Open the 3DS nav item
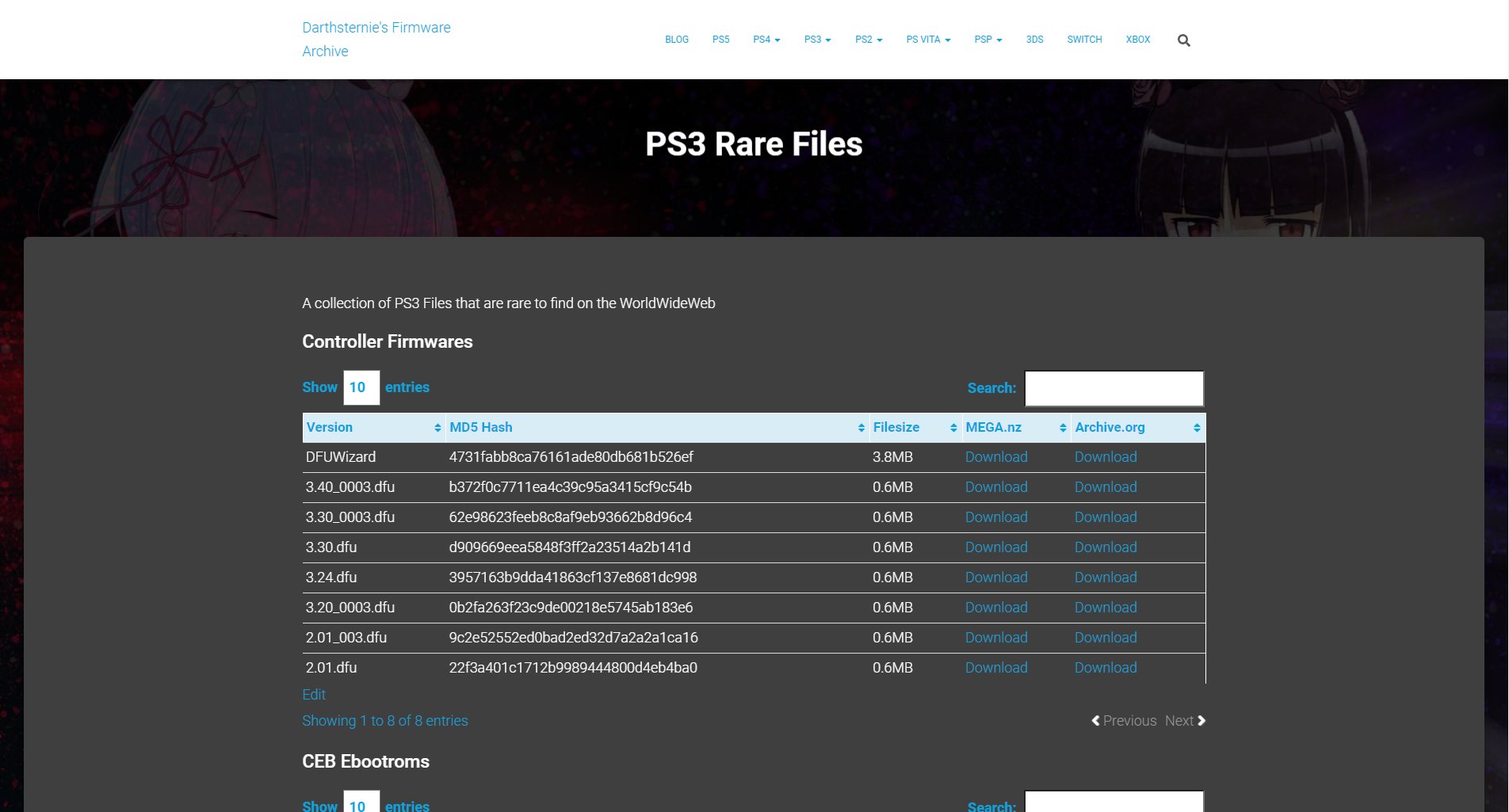Viewport: 1509px width, 812px height. (x=1034, y=40)
